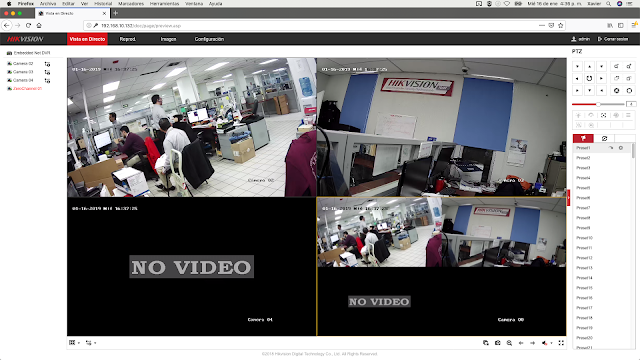Select the bottom-left NO VIDEO camera window

(x=191, y=267)
